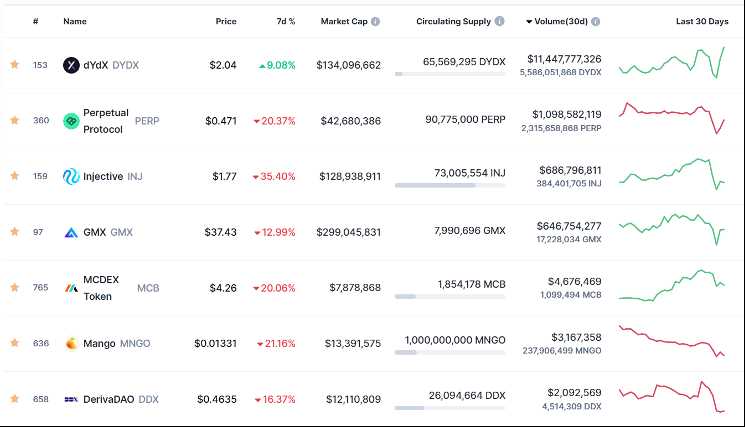Click the Circulating Supply info icon
745x427 pixels.
(500, 21)
